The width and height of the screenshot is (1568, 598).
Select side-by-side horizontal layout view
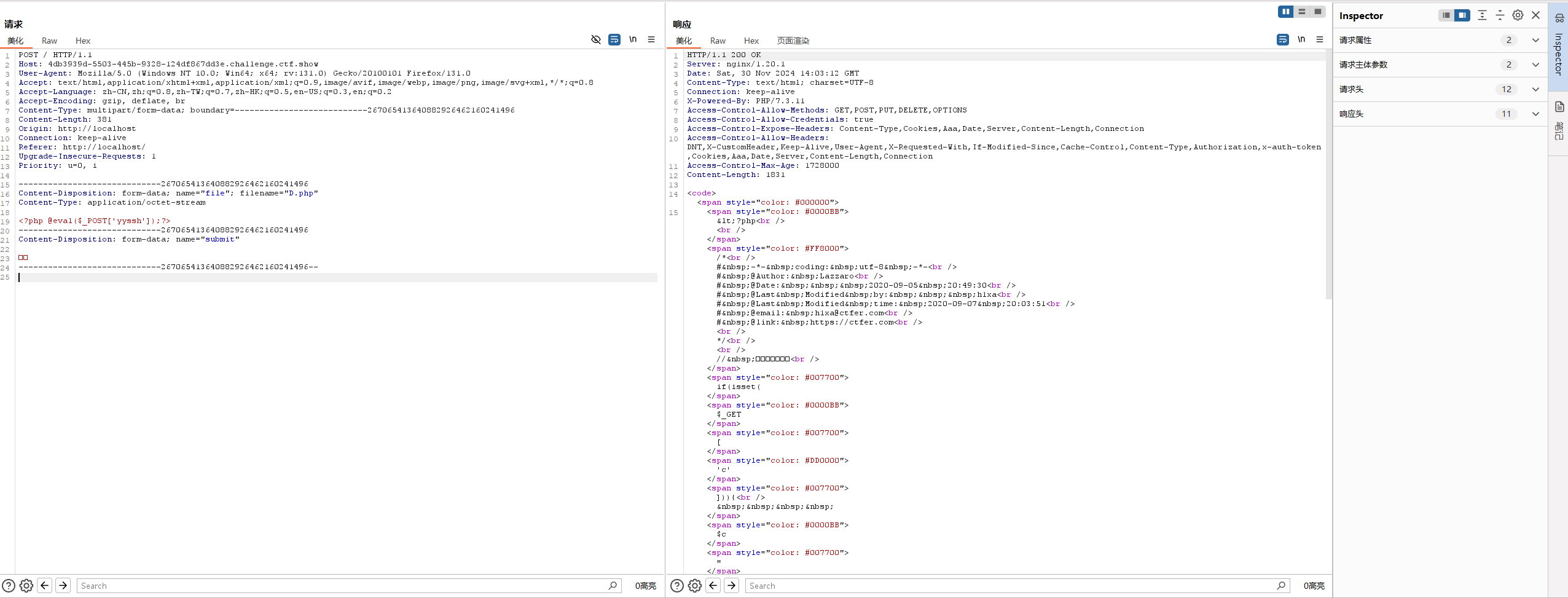pyautogui.click(x=1286, y=12)
